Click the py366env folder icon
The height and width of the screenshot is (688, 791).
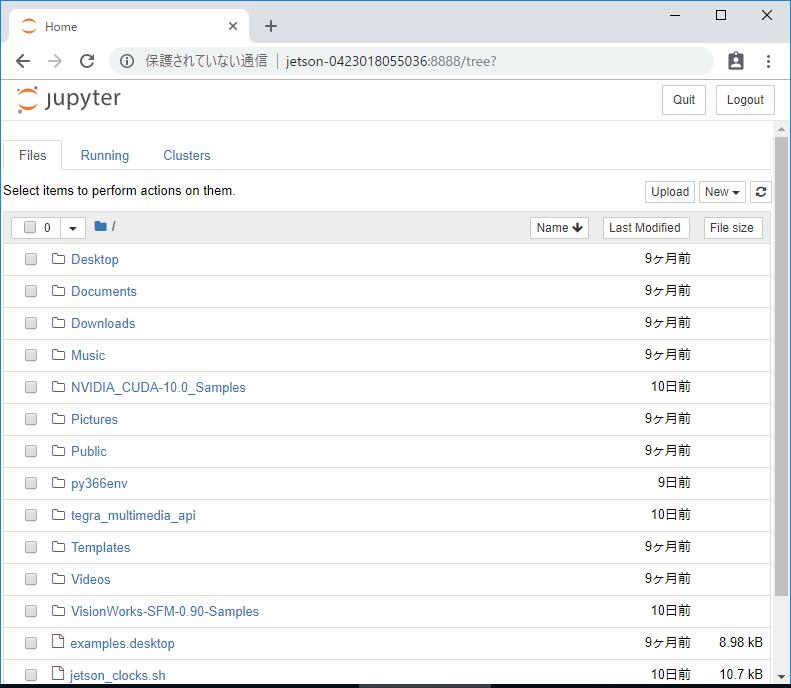pyautogui.click(x=59, y=483)
